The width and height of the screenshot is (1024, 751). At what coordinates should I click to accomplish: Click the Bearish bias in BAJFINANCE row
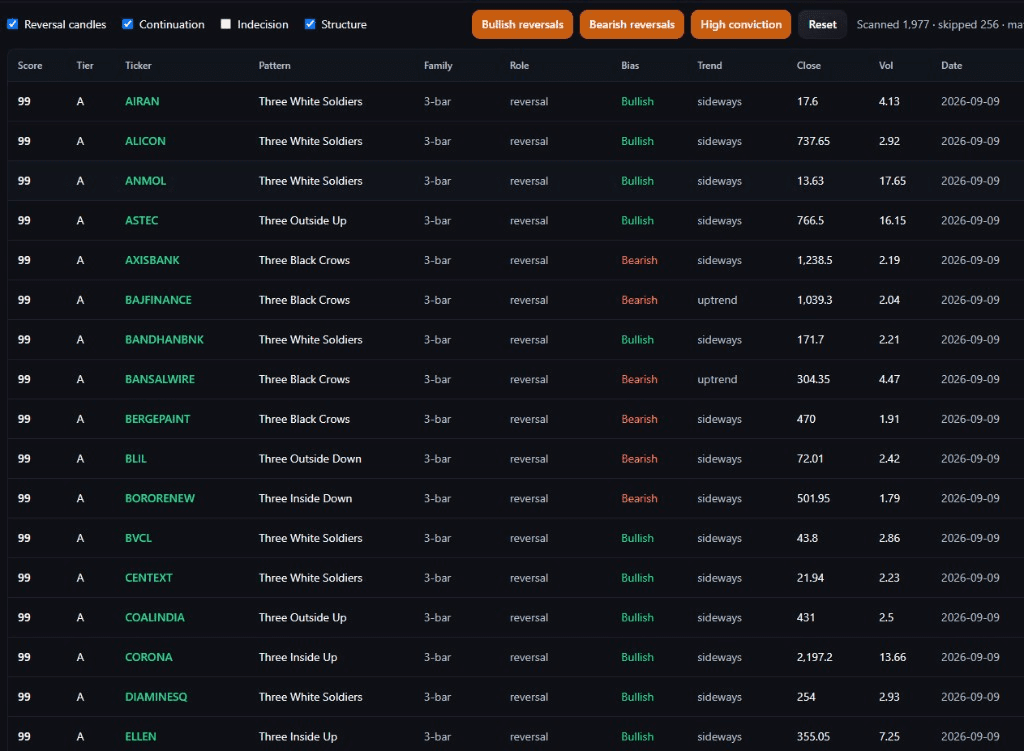(x=639, y=300)
